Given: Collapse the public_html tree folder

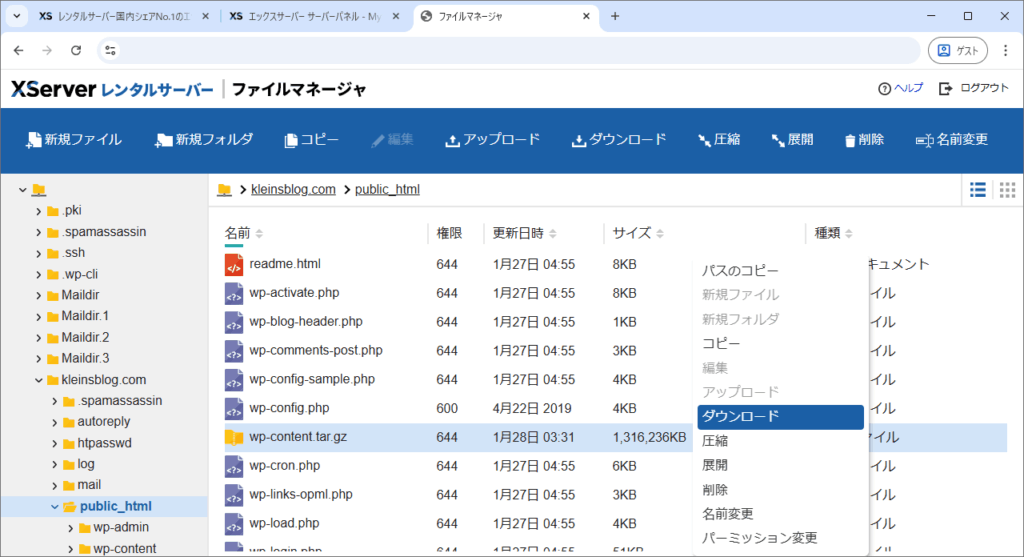Looking at the screenshot, I should pos(56,506).
